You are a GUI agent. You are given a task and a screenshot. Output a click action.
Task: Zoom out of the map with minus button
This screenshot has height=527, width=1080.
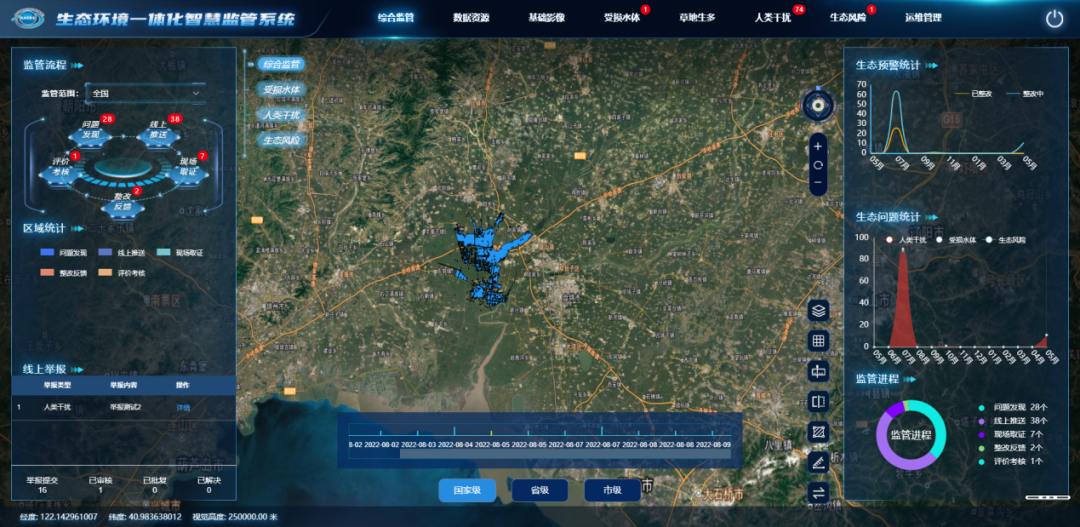(818, 183)
